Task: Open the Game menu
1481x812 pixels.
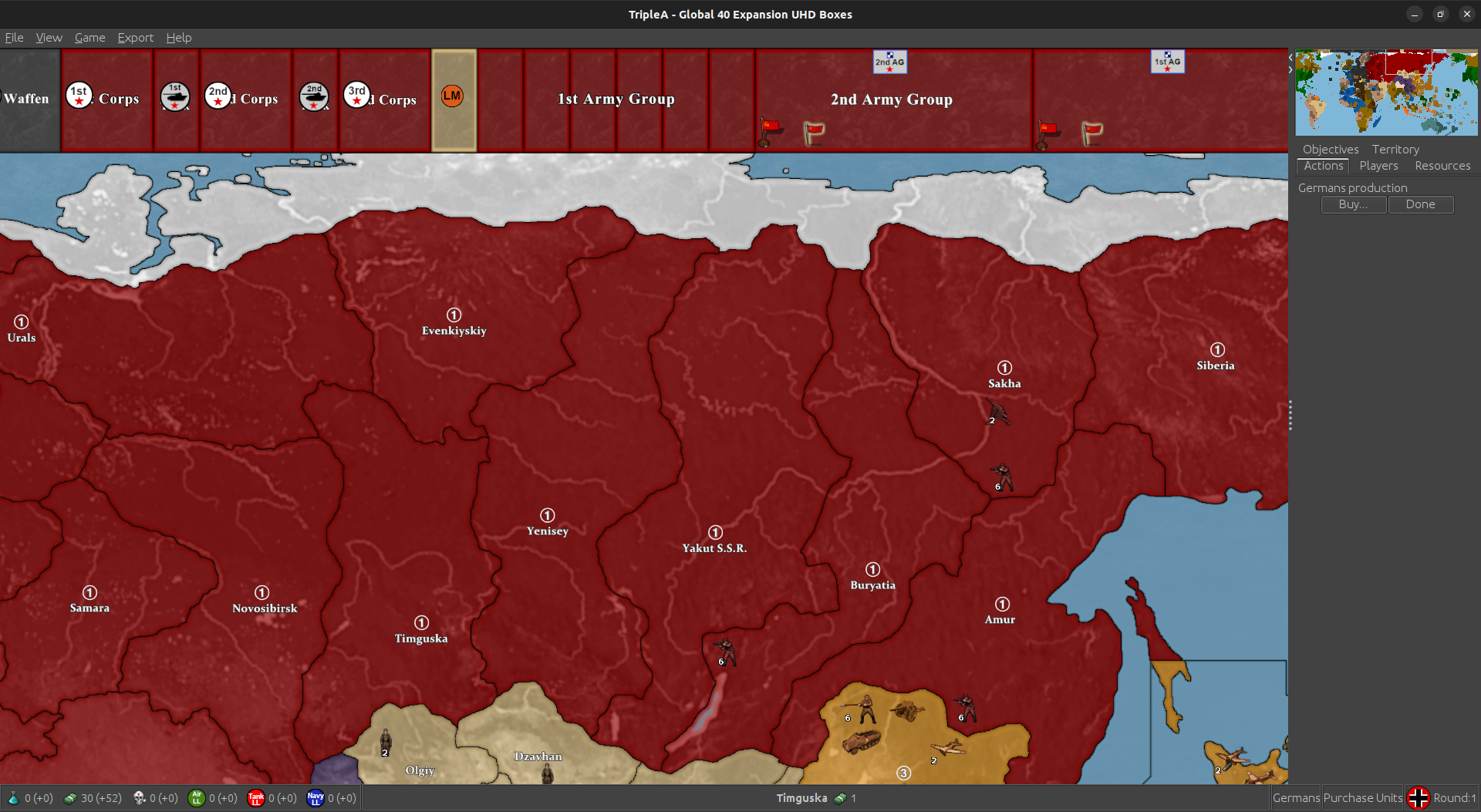Action: click(x=89, y=37)
